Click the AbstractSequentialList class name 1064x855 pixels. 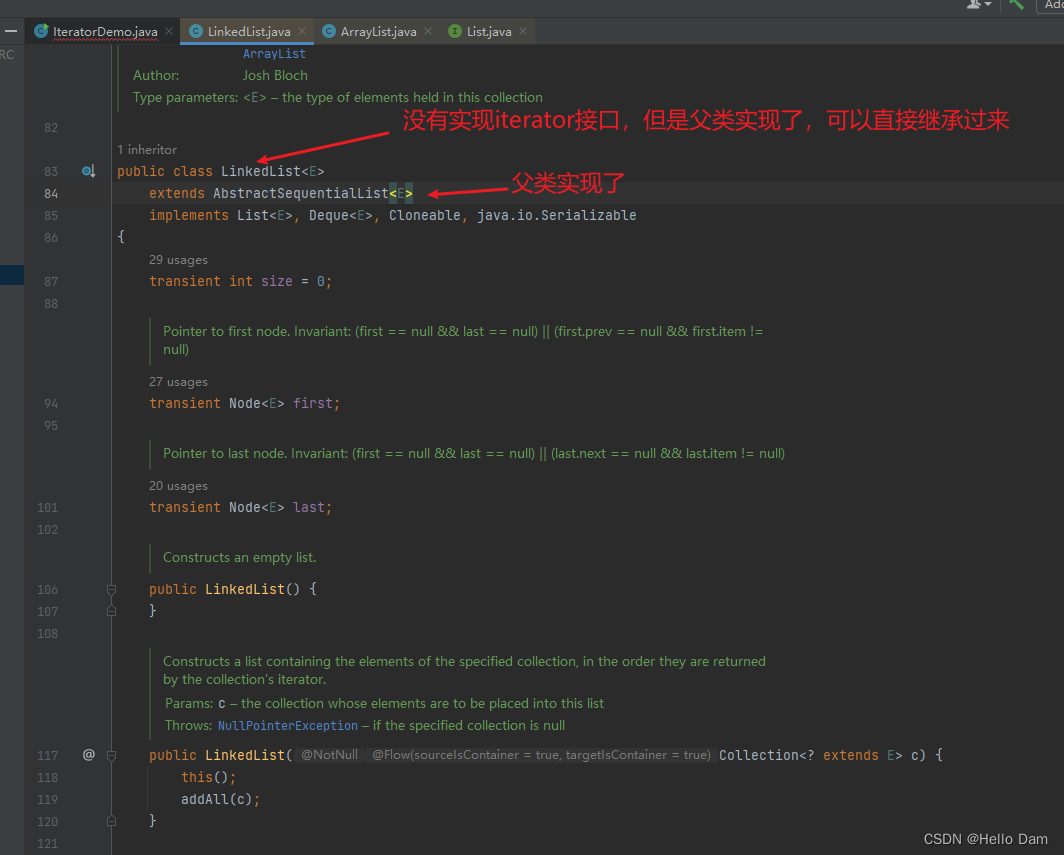(301, 193)
